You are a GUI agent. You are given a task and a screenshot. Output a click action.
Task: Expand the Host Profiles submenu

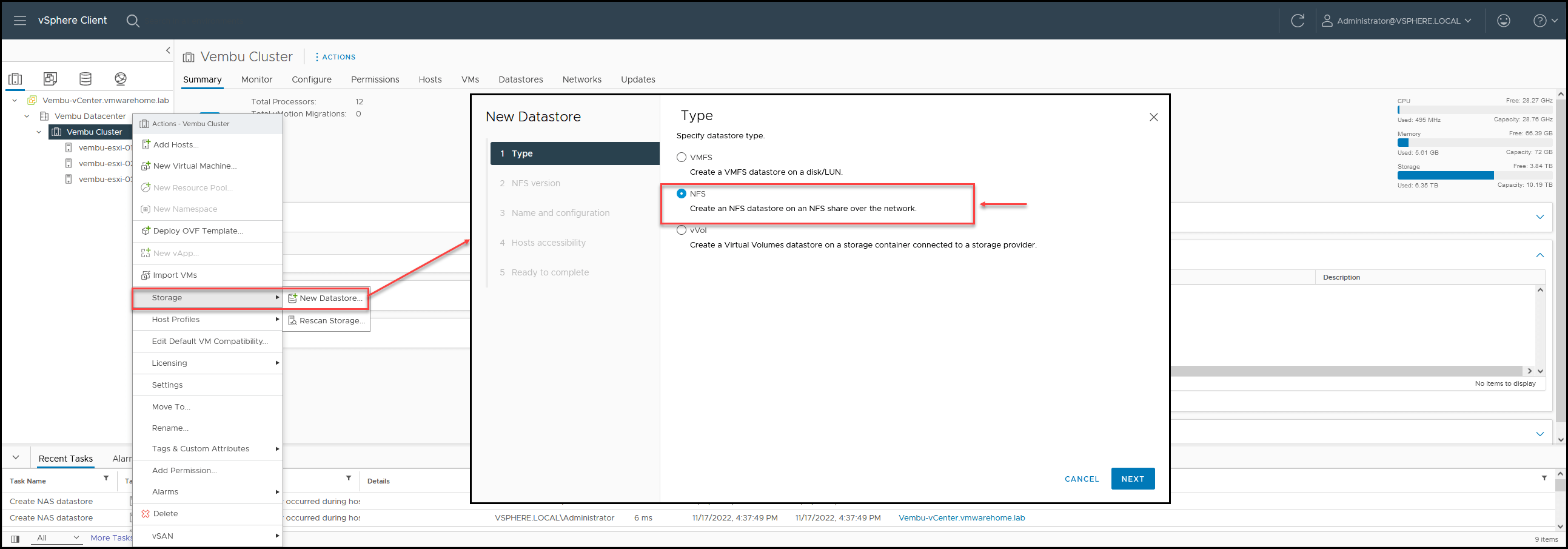207,320
